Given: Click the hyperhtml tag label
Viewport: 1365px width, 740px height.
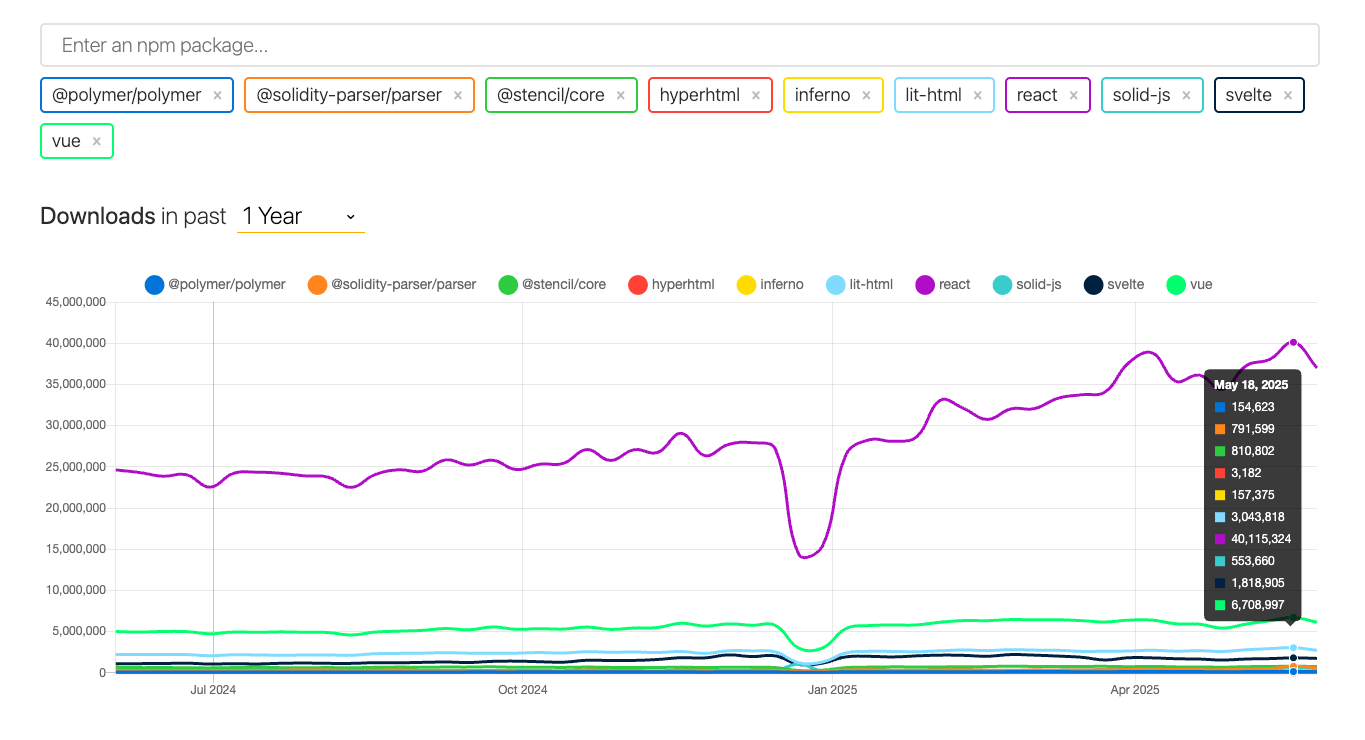Looking at the screenshot, I should [700, 95].
